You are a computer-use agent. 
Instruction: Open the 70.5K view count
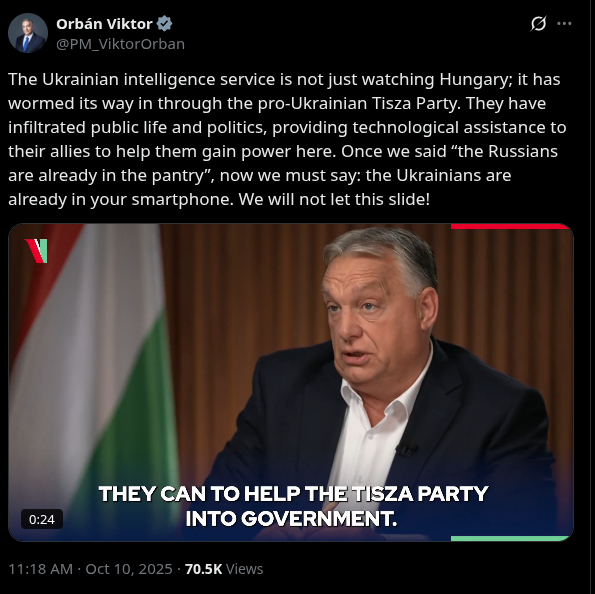[203, 569]
